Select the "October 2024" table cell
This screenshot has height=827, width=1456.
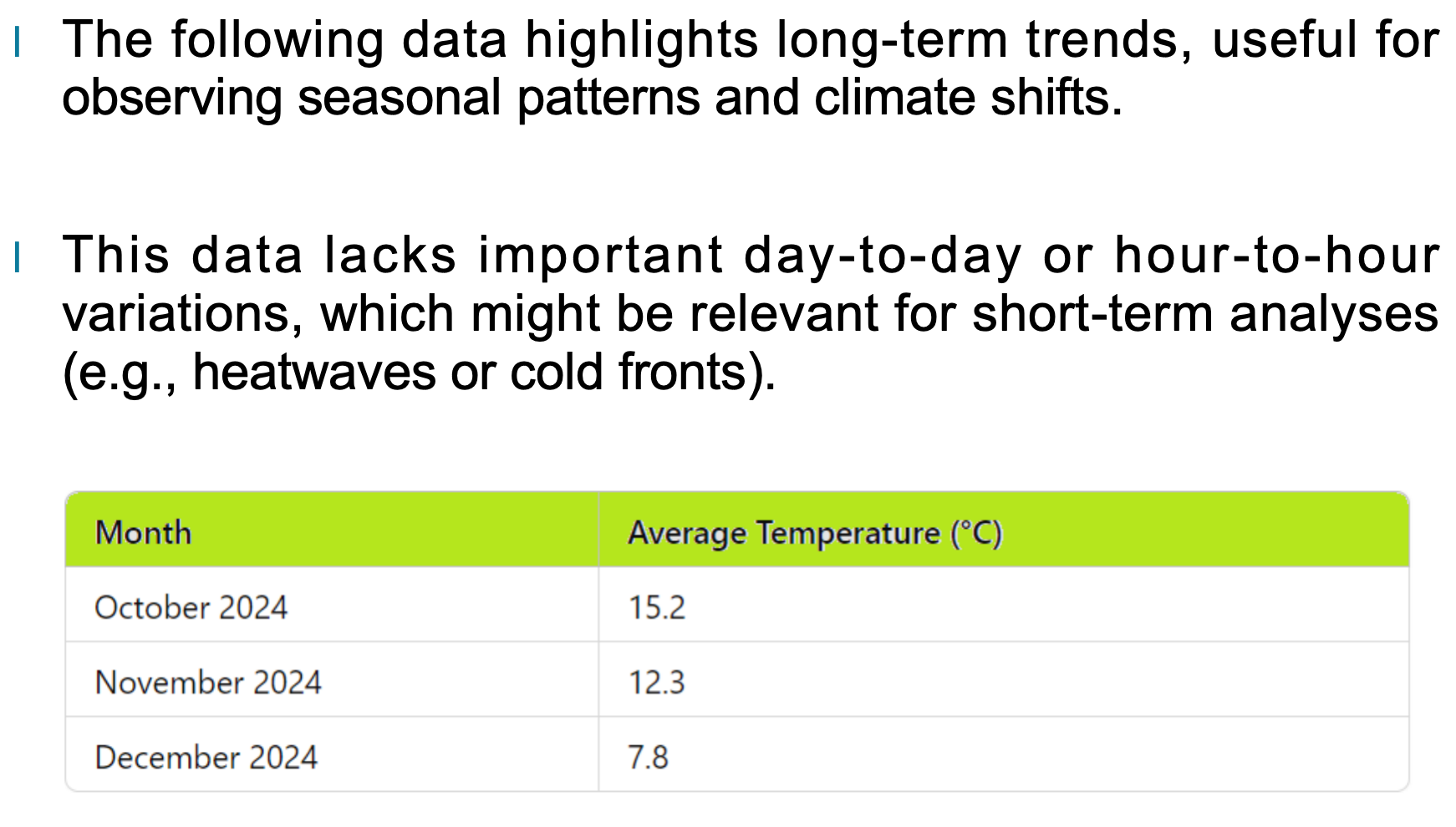click(191, 607)
